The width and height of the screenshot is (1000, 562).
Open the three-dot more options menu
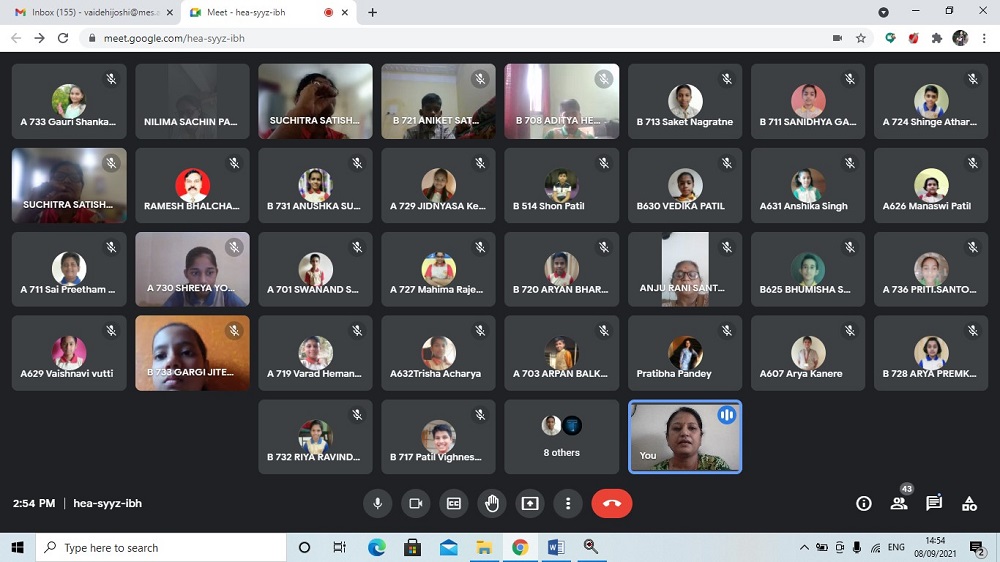pyautogui.click(x=568, y=504)
